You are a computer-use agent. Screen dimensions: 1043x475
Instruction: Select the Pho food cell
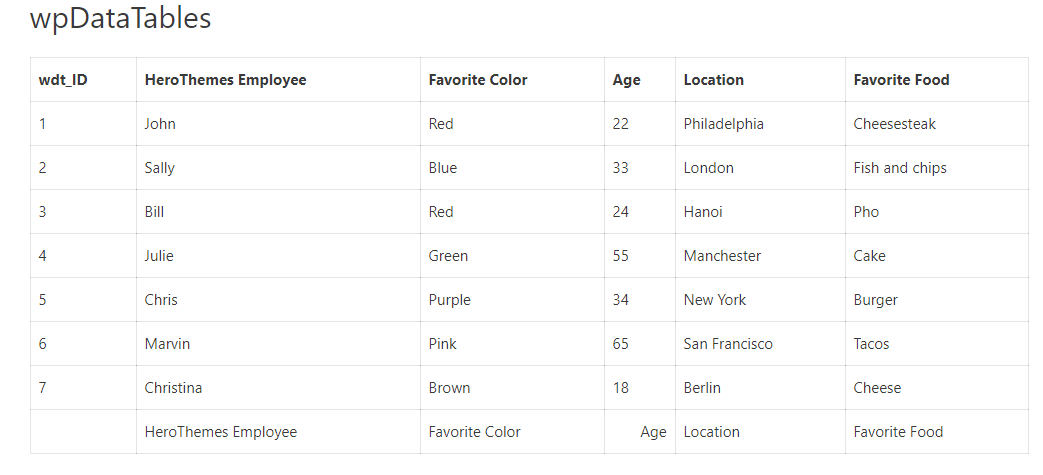point(866,212)
